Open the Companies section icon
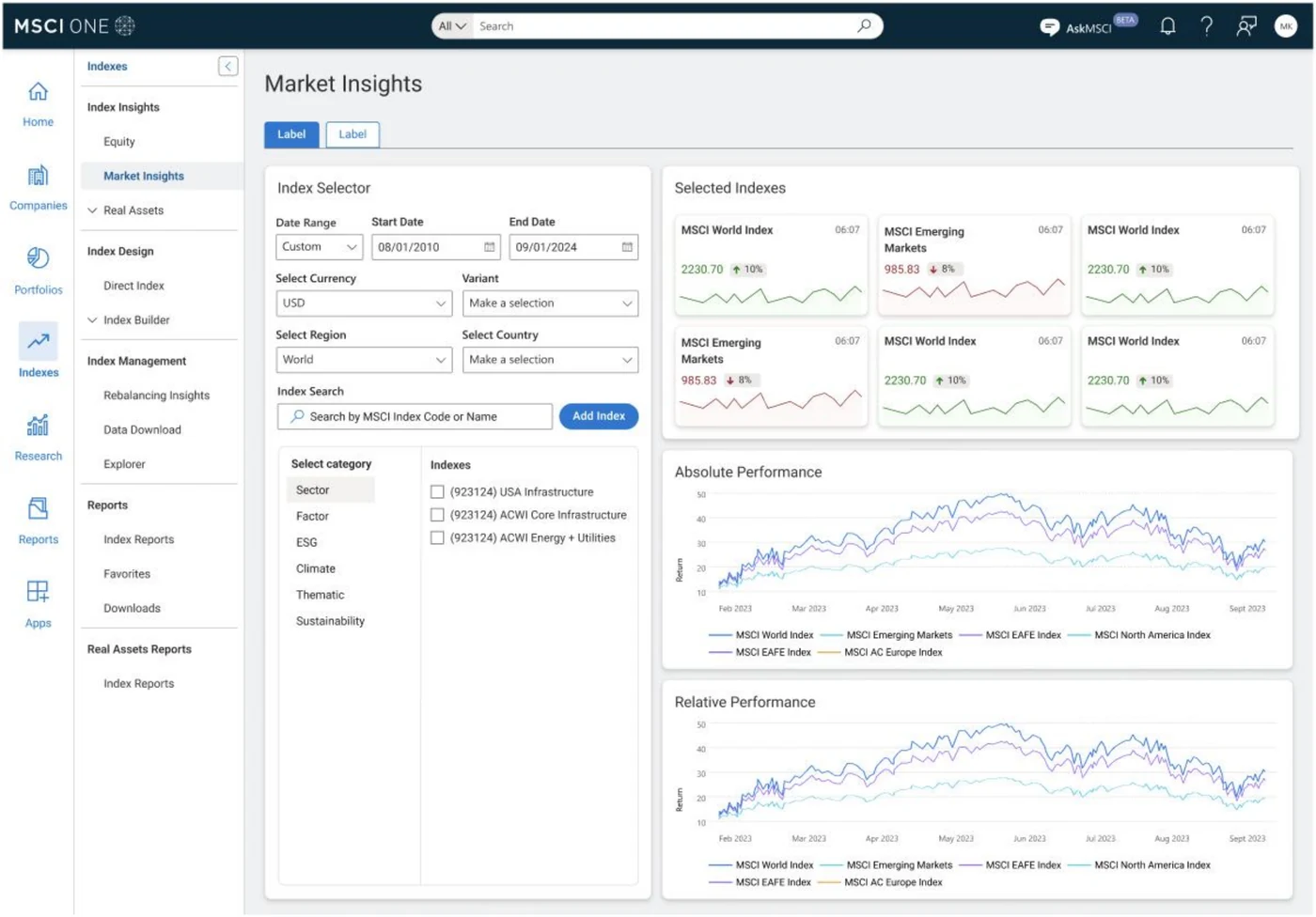 click(38, 176)
